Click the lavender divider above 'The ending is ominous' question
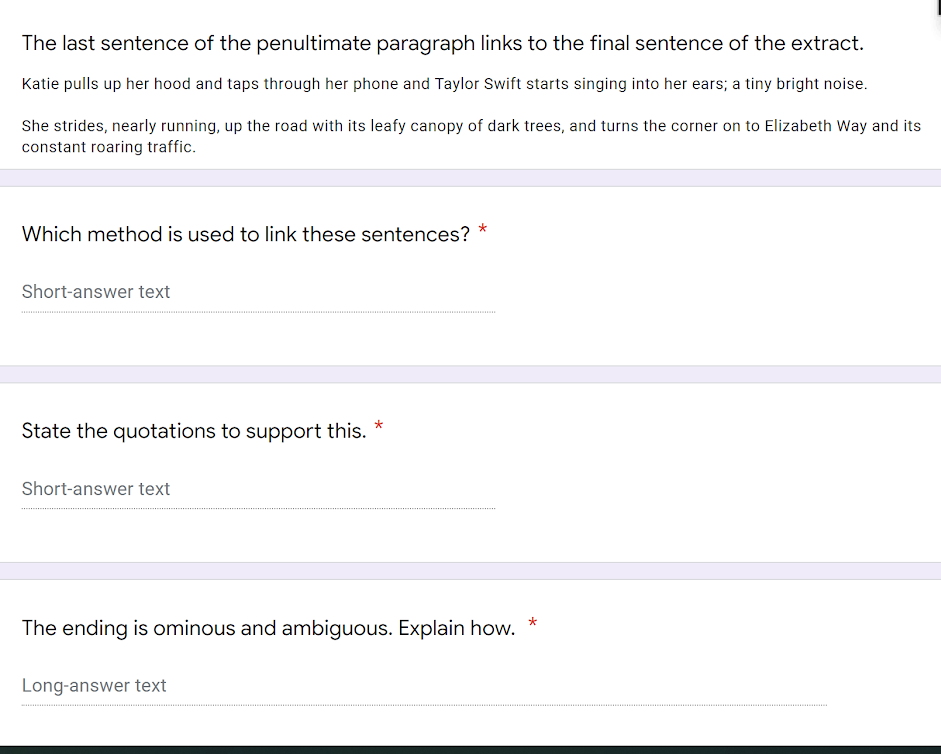Screen dimensions: 941x754 coord(470,571)
